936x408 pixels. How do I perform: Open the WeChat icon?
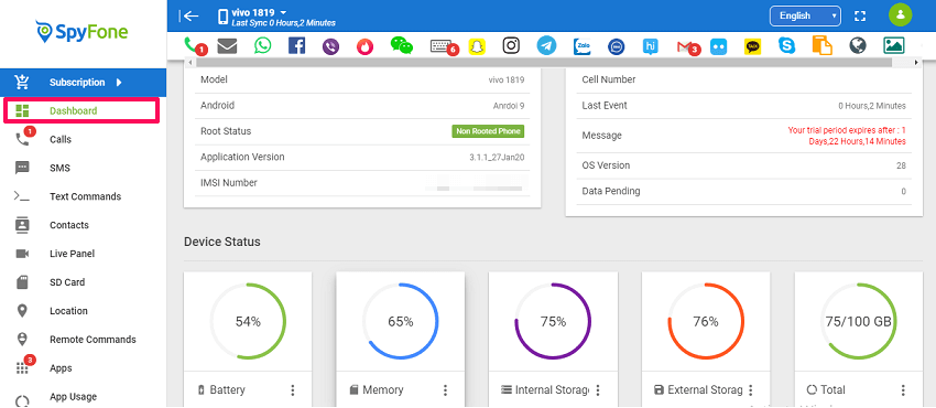[x=401, y=45]
